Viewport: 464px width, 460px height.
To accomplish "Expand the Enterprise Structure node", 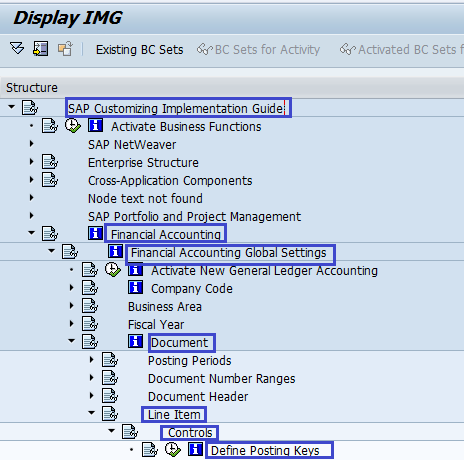I will (31, 162).
